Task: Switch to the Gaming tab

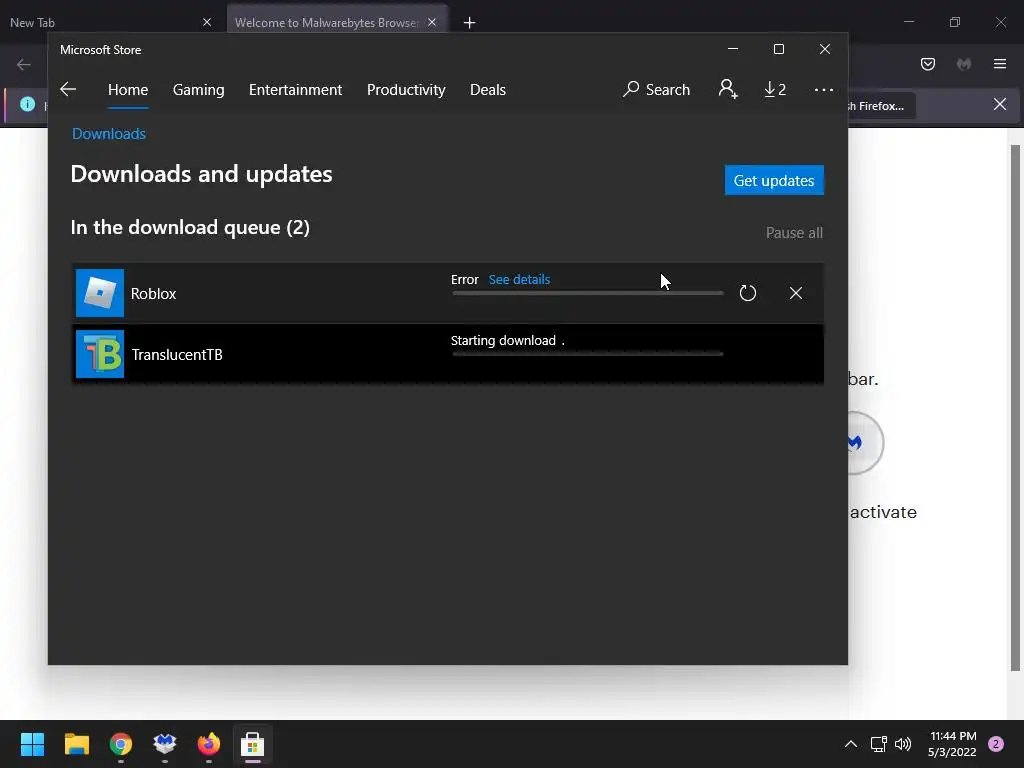Action: pos(199,89)
